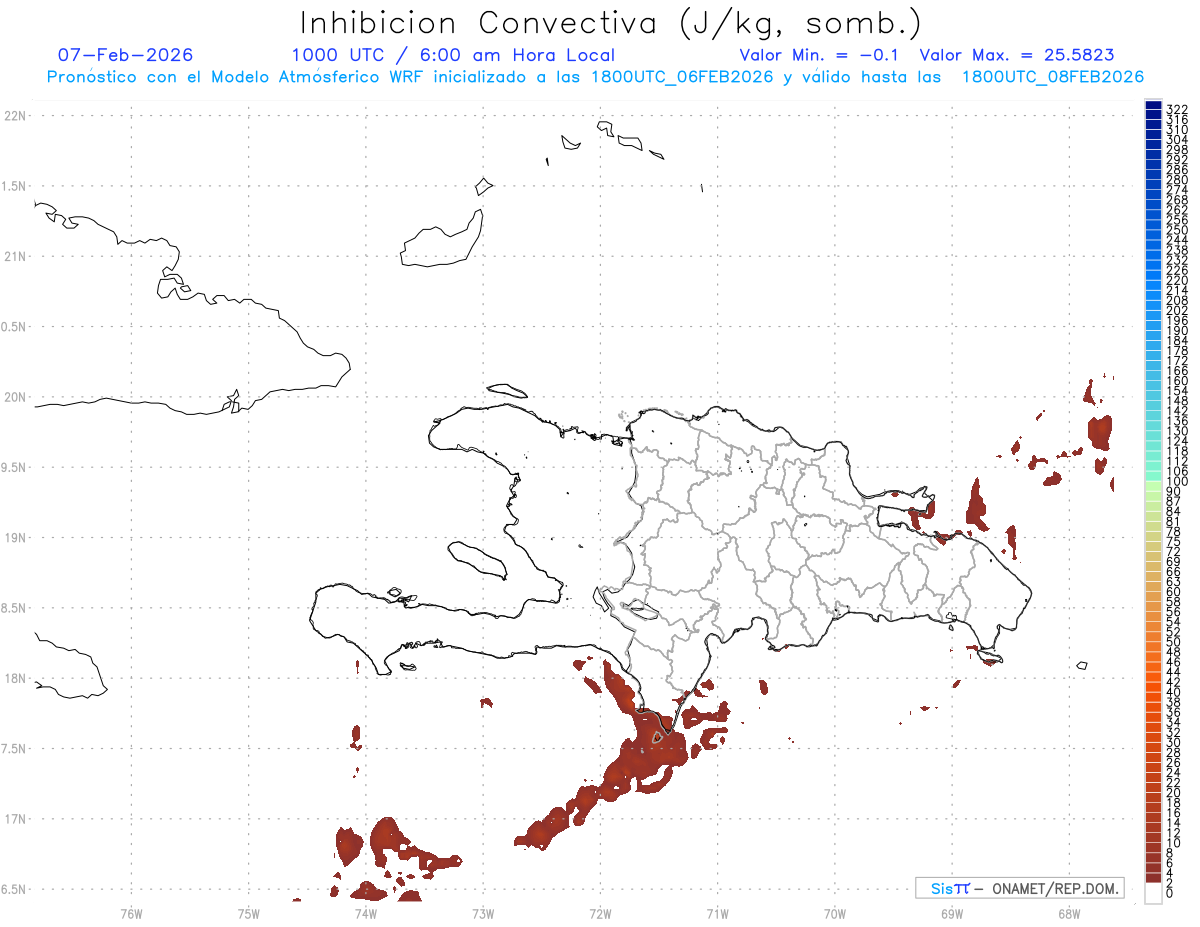Viewport: 1200px width, 927px height.
Task: Select the darkest blue swatch atop the color bar
Action: (x=1153, y=105)
